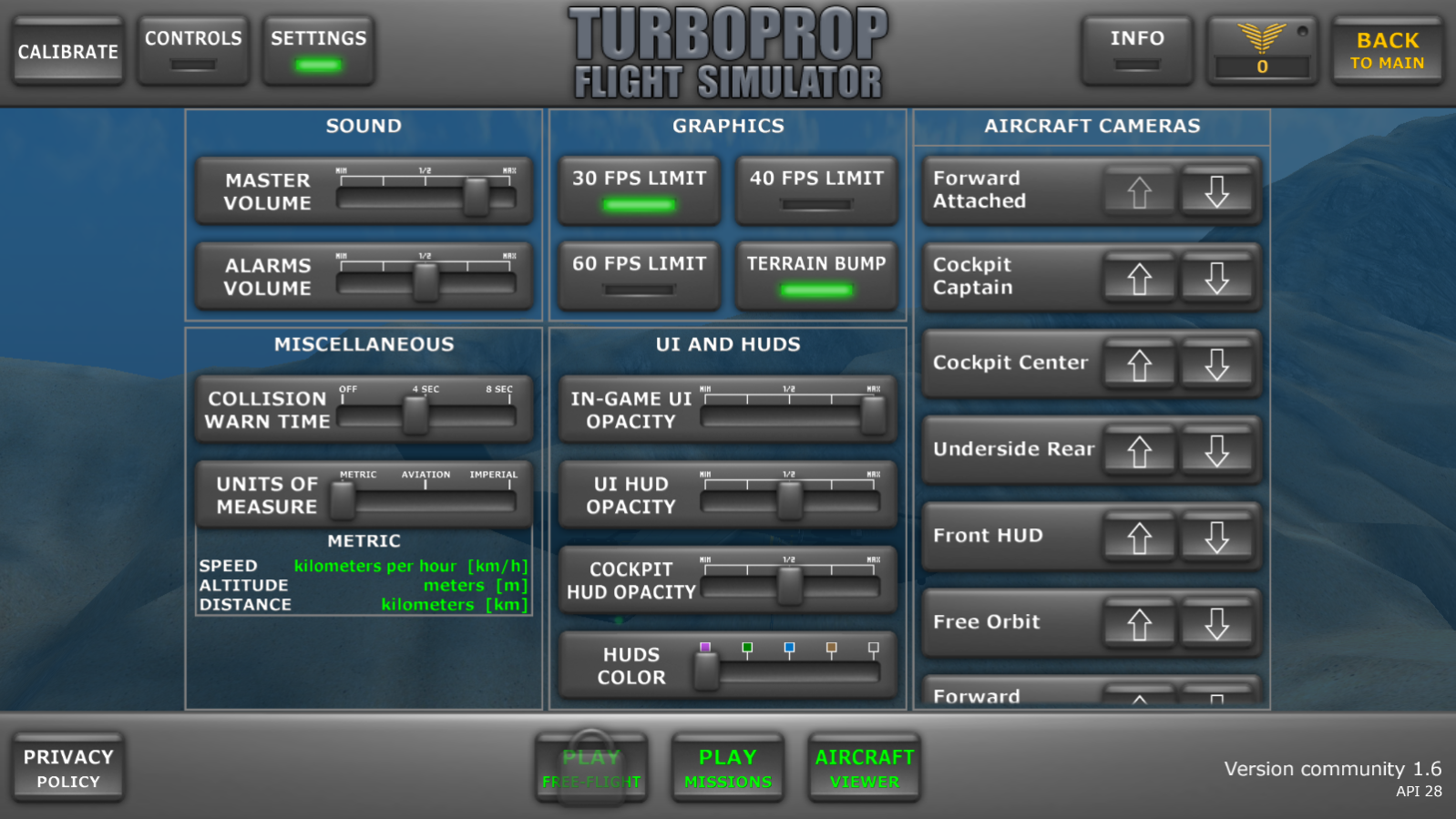Screen dimensions: 1456x819
Task: Move Cockpit Center camera down
Action: 1217,364
